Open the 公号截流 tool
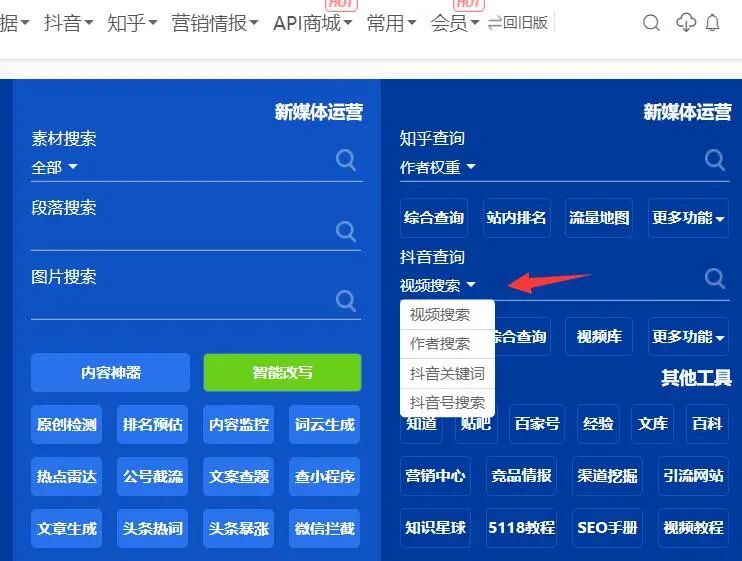 [x=152, y=476]
